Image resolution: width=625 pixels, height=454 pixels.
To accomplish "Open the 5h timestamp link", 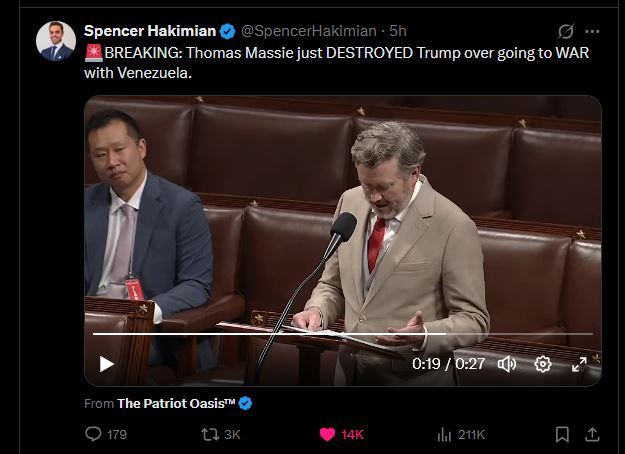I will pos(398,31).
